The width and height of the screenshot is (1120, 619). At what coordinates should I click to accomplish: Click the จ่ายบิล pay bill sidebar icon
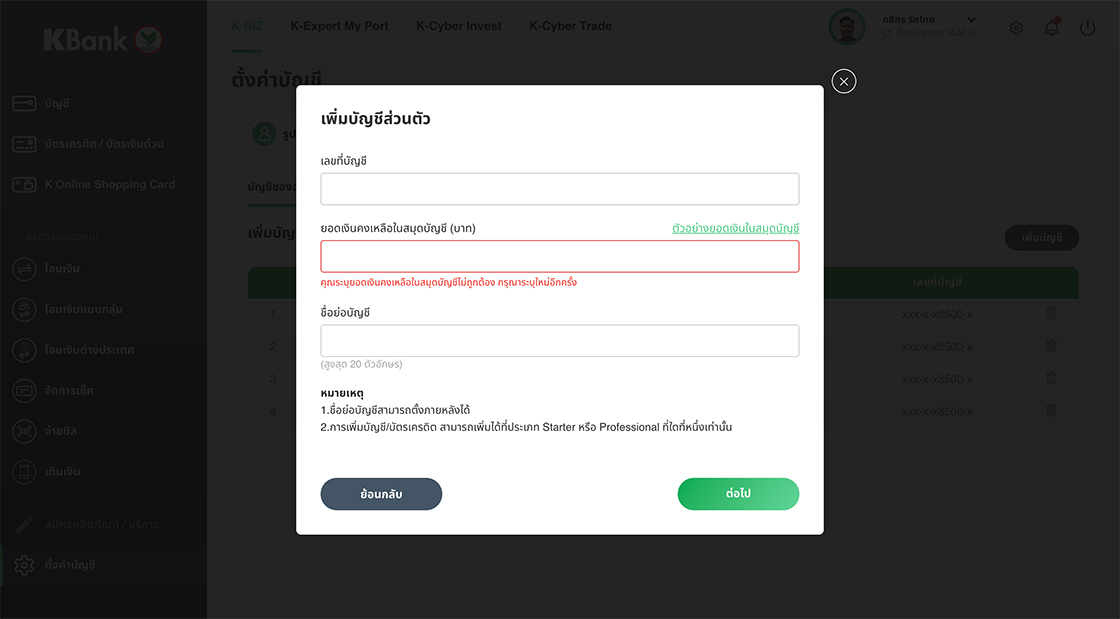[x=25, y=431]
